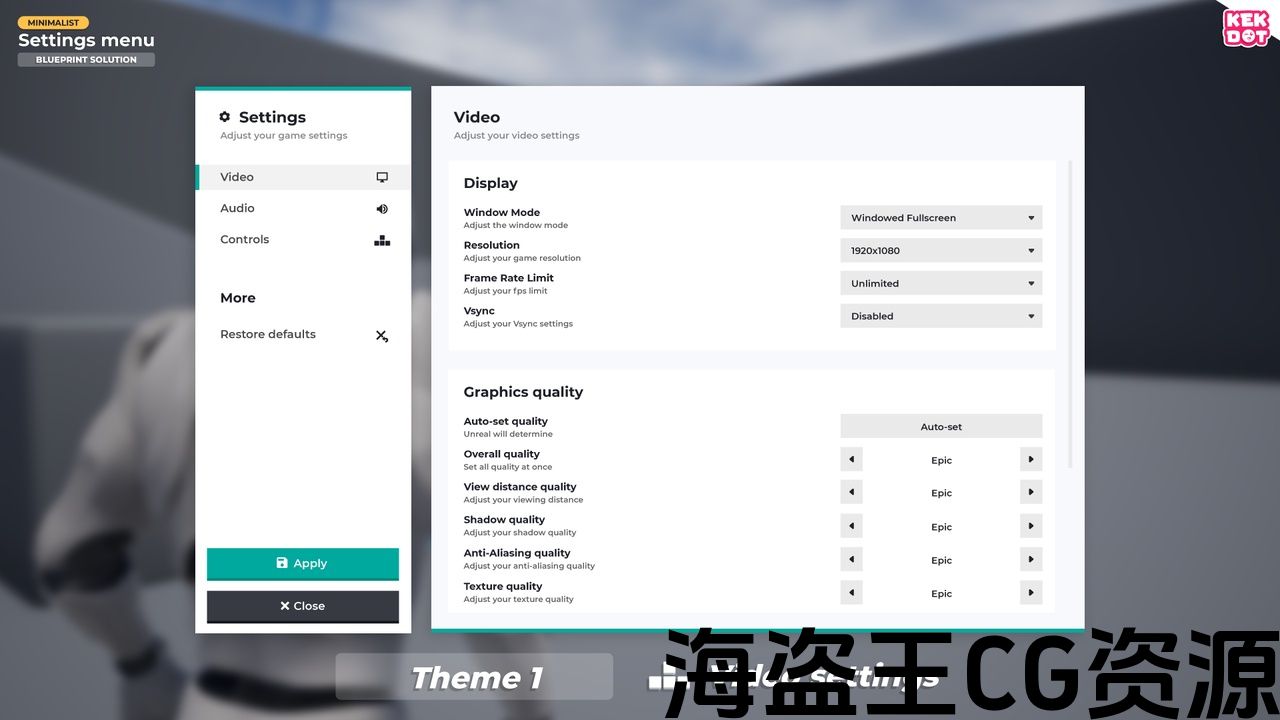Expand the Resolution dropdown
The width and height of the screenshot is (1280, 720).
(x=941, y=251)
